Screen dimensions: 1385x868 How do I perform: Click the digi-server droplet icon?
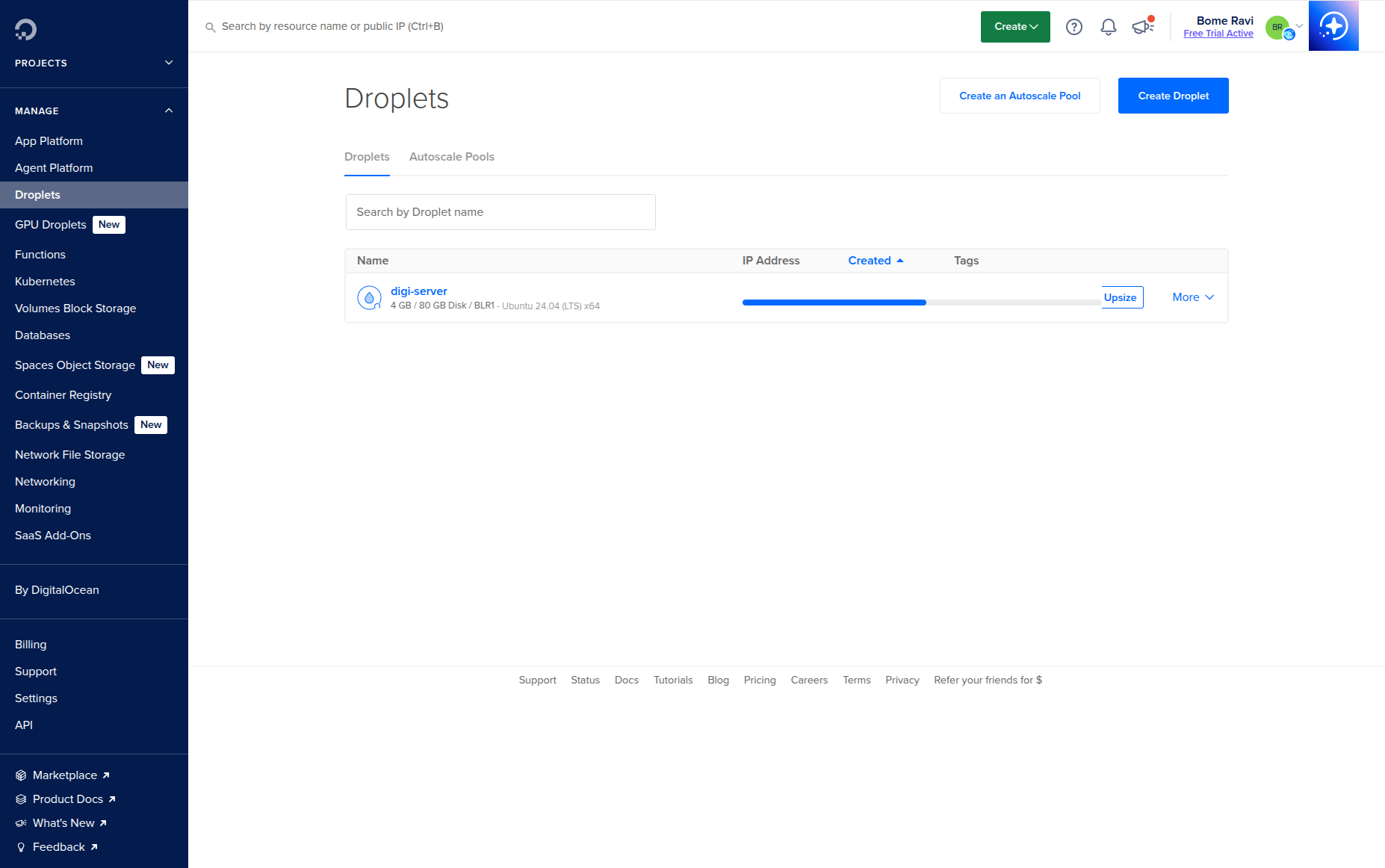pos(369,297)
